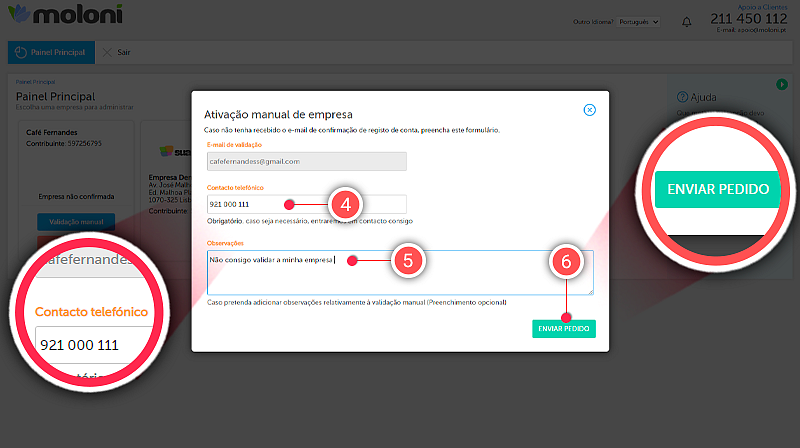Click the notifications bell icon
This screenshot has width=800, height=448.
pos(686,22)
